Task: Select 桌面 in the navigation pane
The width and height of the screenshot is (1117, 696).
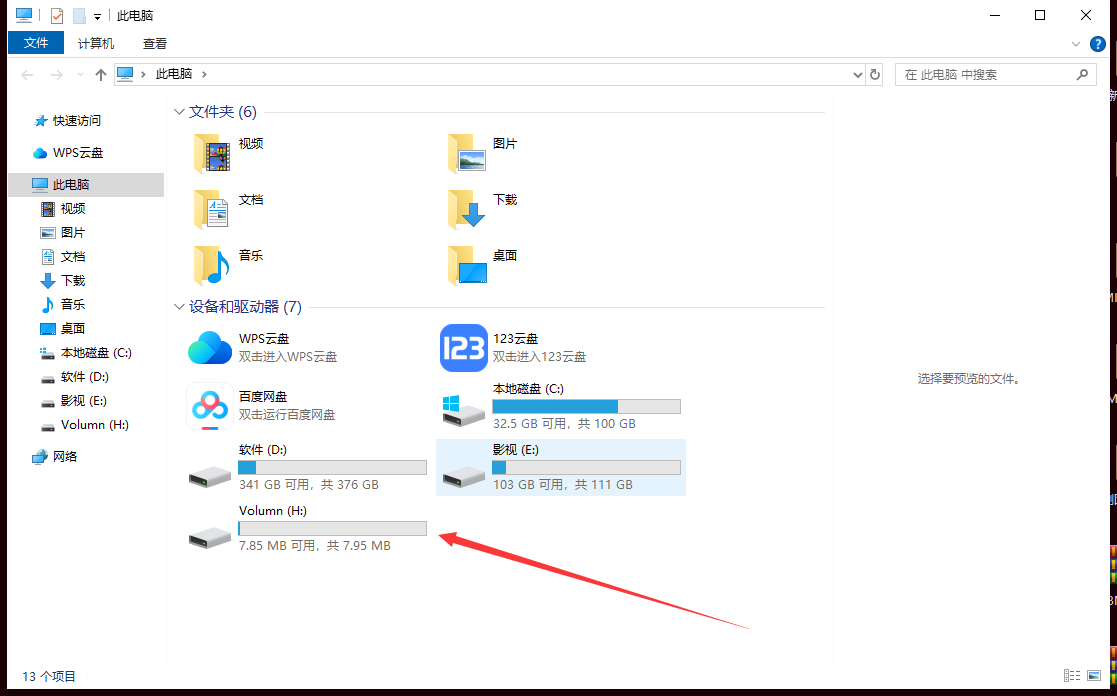Action: (x=73, y=329)
